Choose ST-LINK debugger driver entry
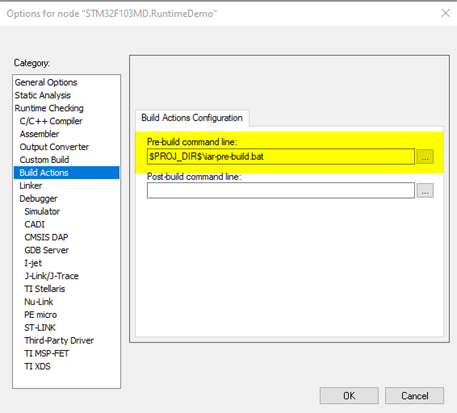This screenshot has width=457, height=413. 40,328
